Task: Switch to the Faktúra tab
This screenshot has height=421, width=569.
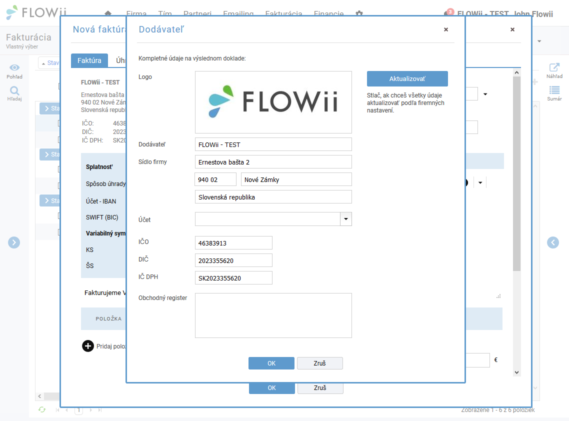Action: (89, 61)
